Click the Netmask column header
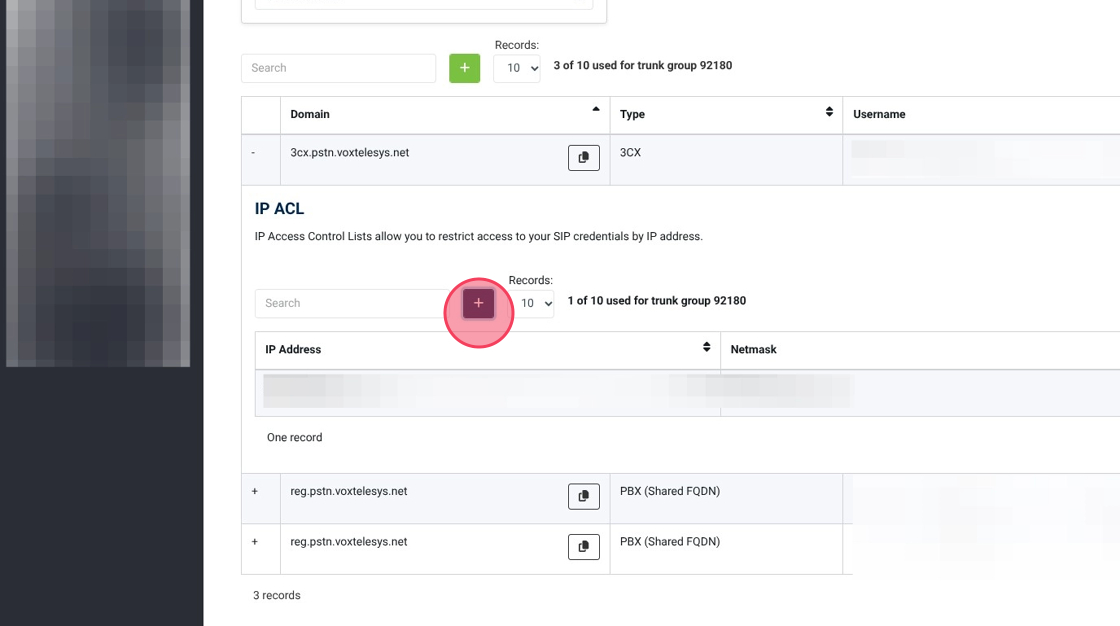This screenshot has width=1120, height=626. [753, 350]
